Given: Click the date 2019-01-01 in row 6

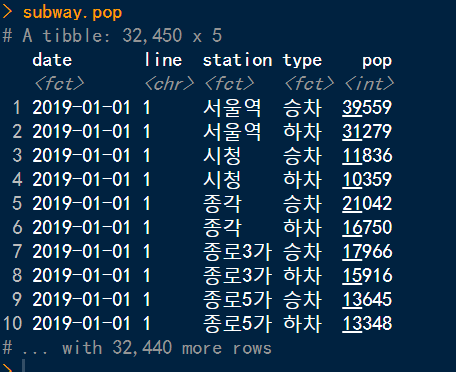Looking at the screenshot, I should pos(81,227).
